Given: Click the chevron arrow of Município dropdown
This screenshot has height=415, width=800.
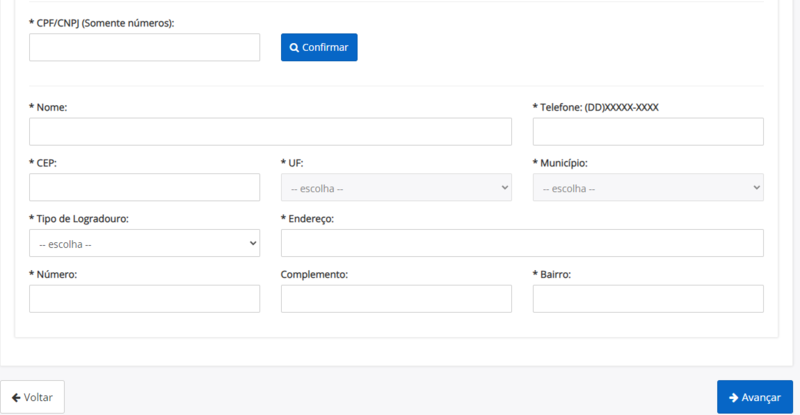Looking at the screenshot, I should pos(757,187).
